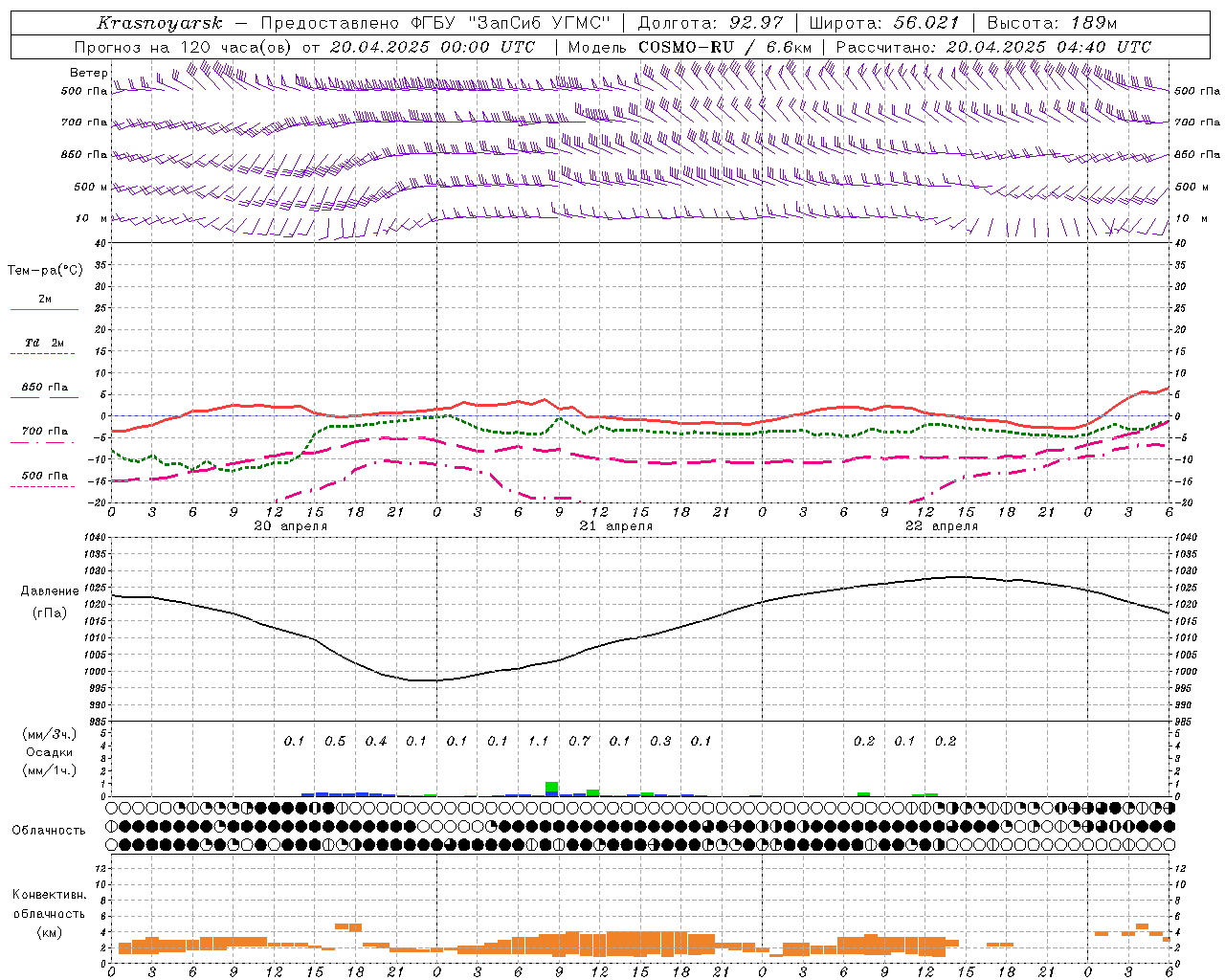Click the '(мм/3ч.)' precipitation unit label
Image resolution: width=1225 pixels, height=980 pixels.
point(49,735)
